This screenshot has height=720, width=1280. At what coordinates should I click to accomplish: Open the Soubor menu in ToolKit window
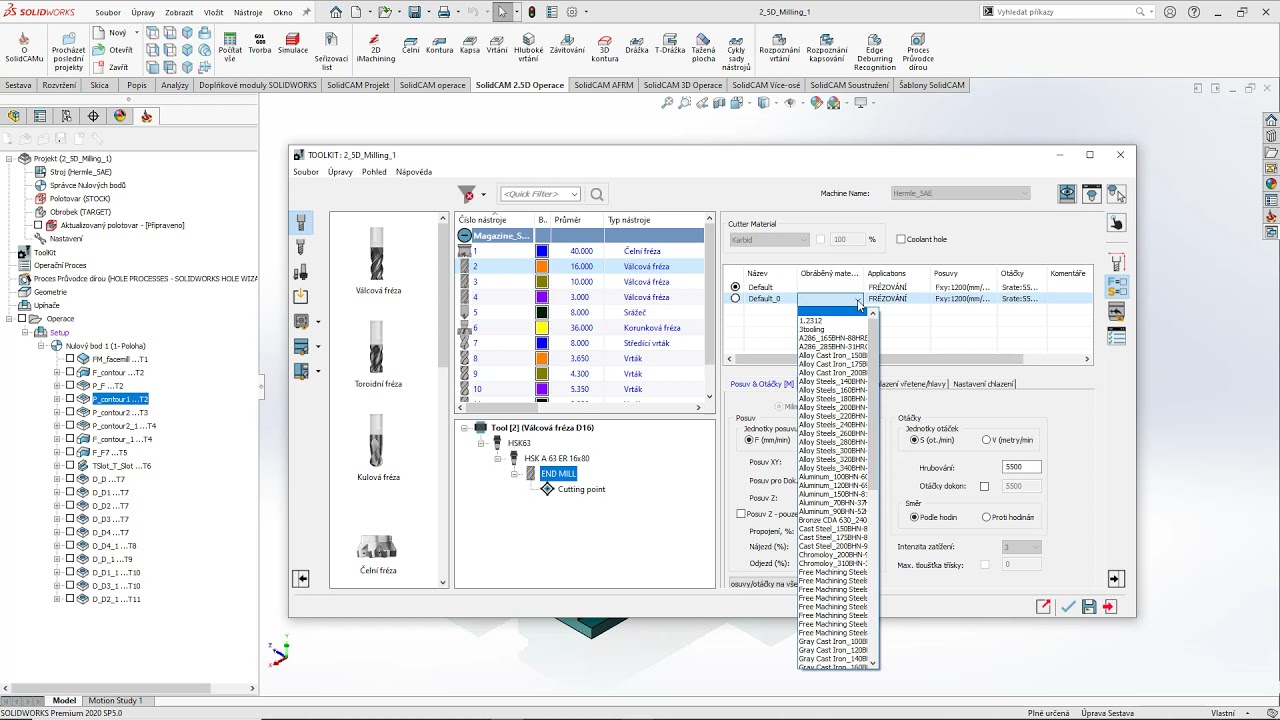point(306,172)
